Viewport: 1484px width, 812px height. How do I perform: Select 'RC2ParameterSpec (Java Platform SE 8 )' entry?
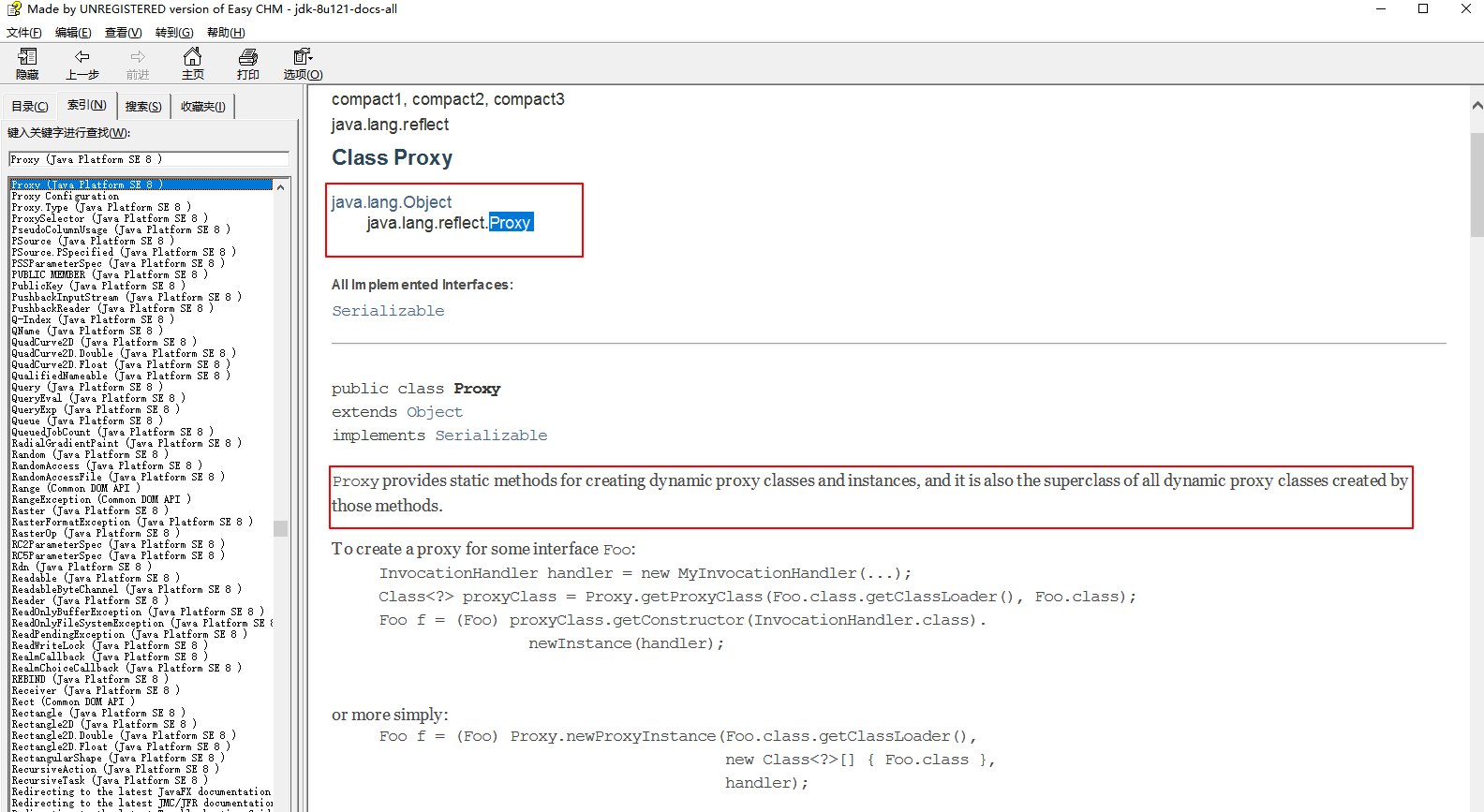point(117,544)
